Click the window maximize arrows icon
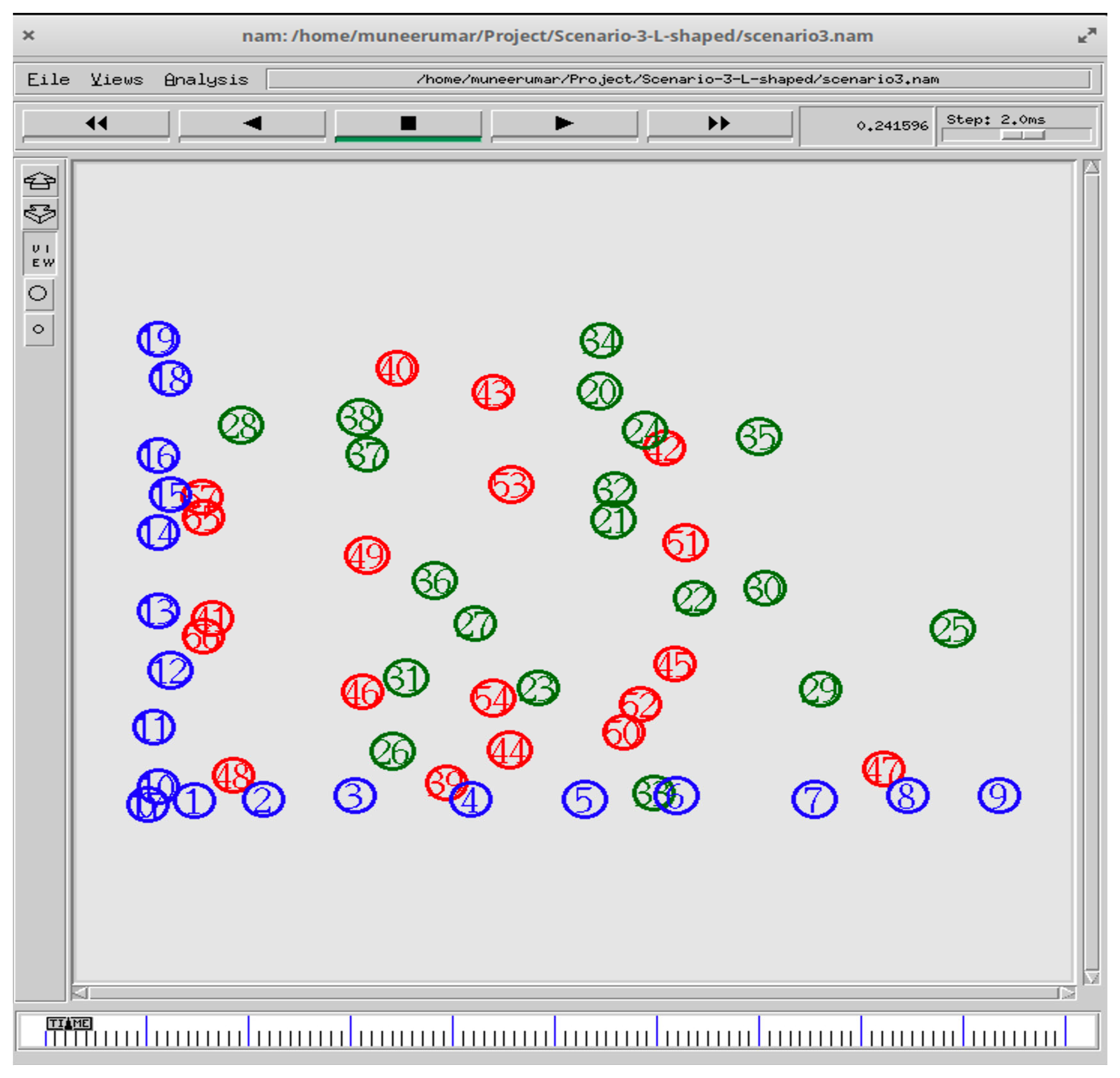 tap(1087, 35)
